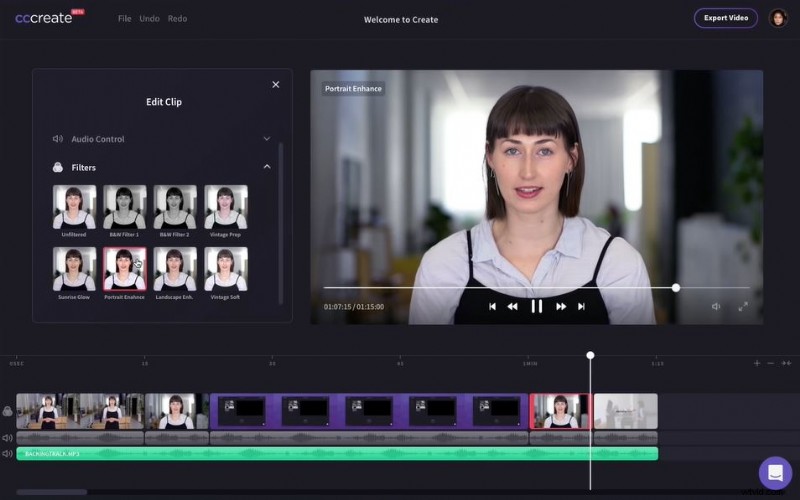Screen dimensions: 800x500
Task: Select the Unfiltered filter thumbnail
Action: point(74,207)
